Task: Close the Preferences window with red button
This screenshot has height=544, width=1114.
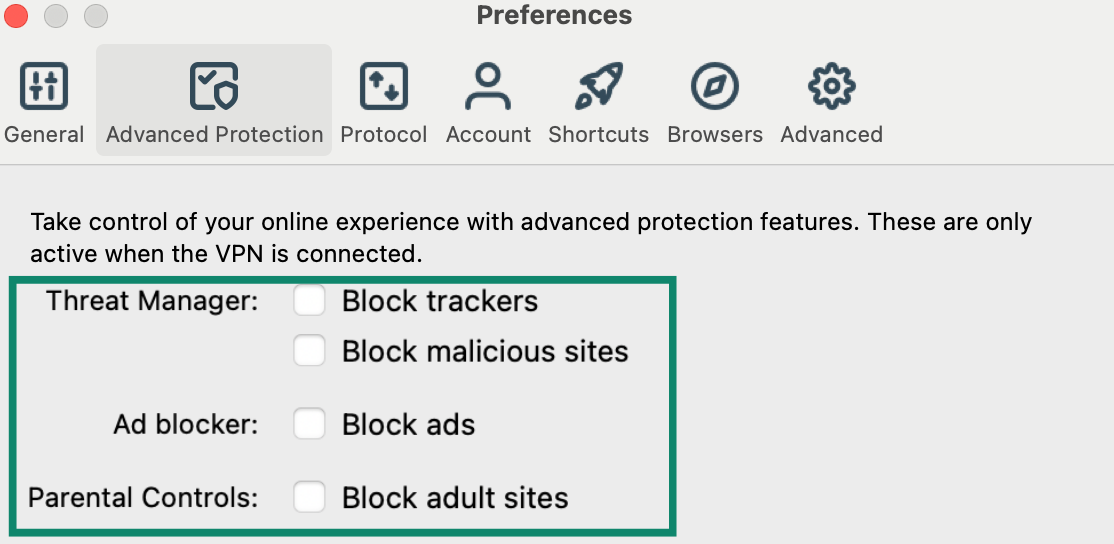Action: coord(17,16)
